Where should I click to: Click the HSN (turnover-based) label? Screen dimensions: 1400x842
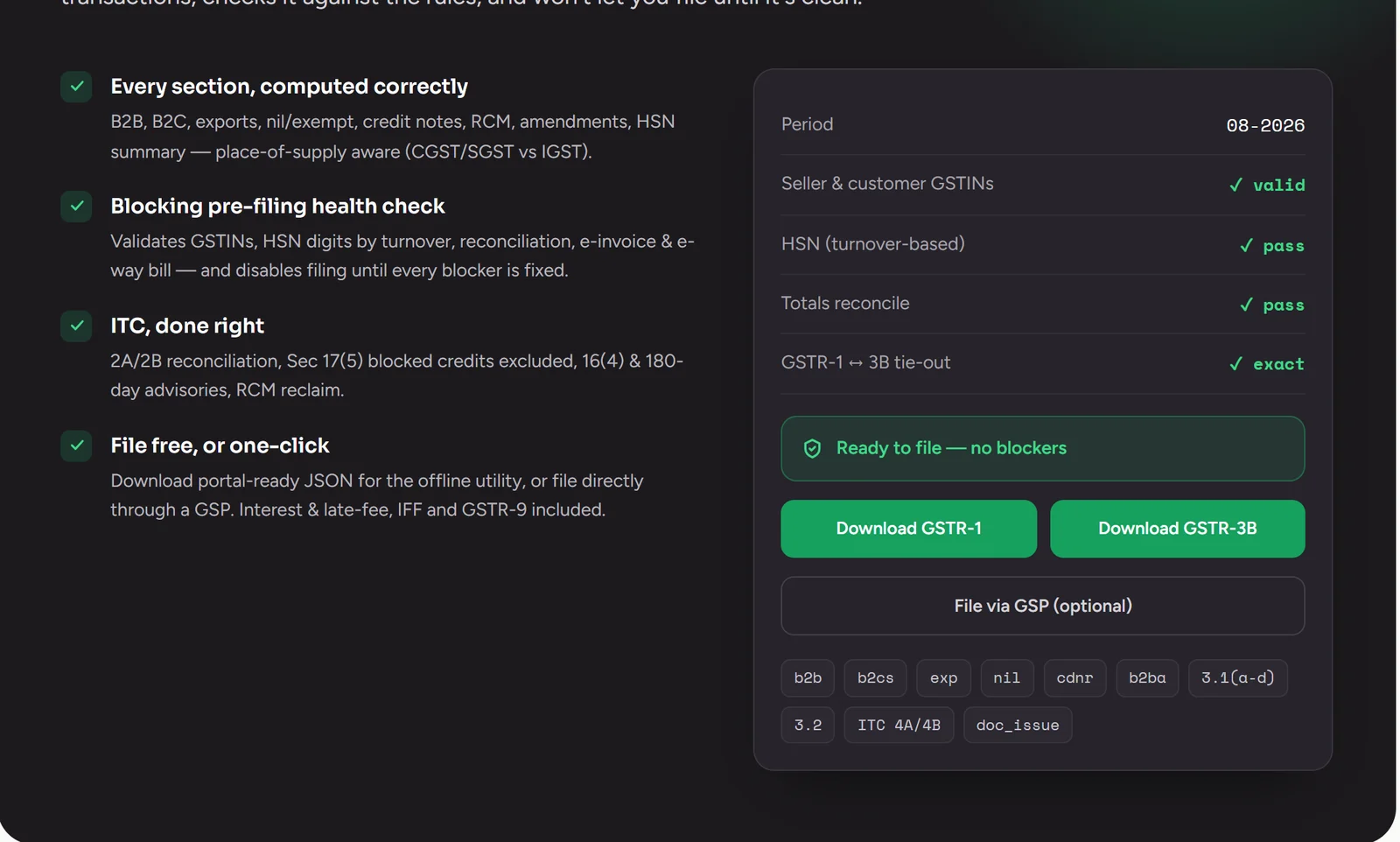point(873,244)
